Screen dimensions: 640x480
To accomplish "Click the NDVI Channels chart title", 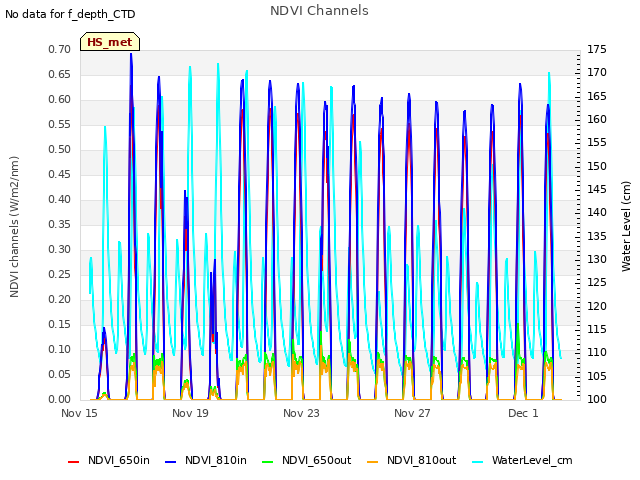I will point(319,11).
